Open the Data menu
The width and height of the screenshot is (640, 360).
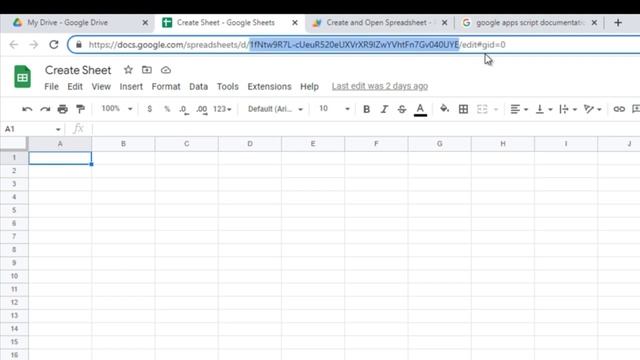(x=198, y=87)
